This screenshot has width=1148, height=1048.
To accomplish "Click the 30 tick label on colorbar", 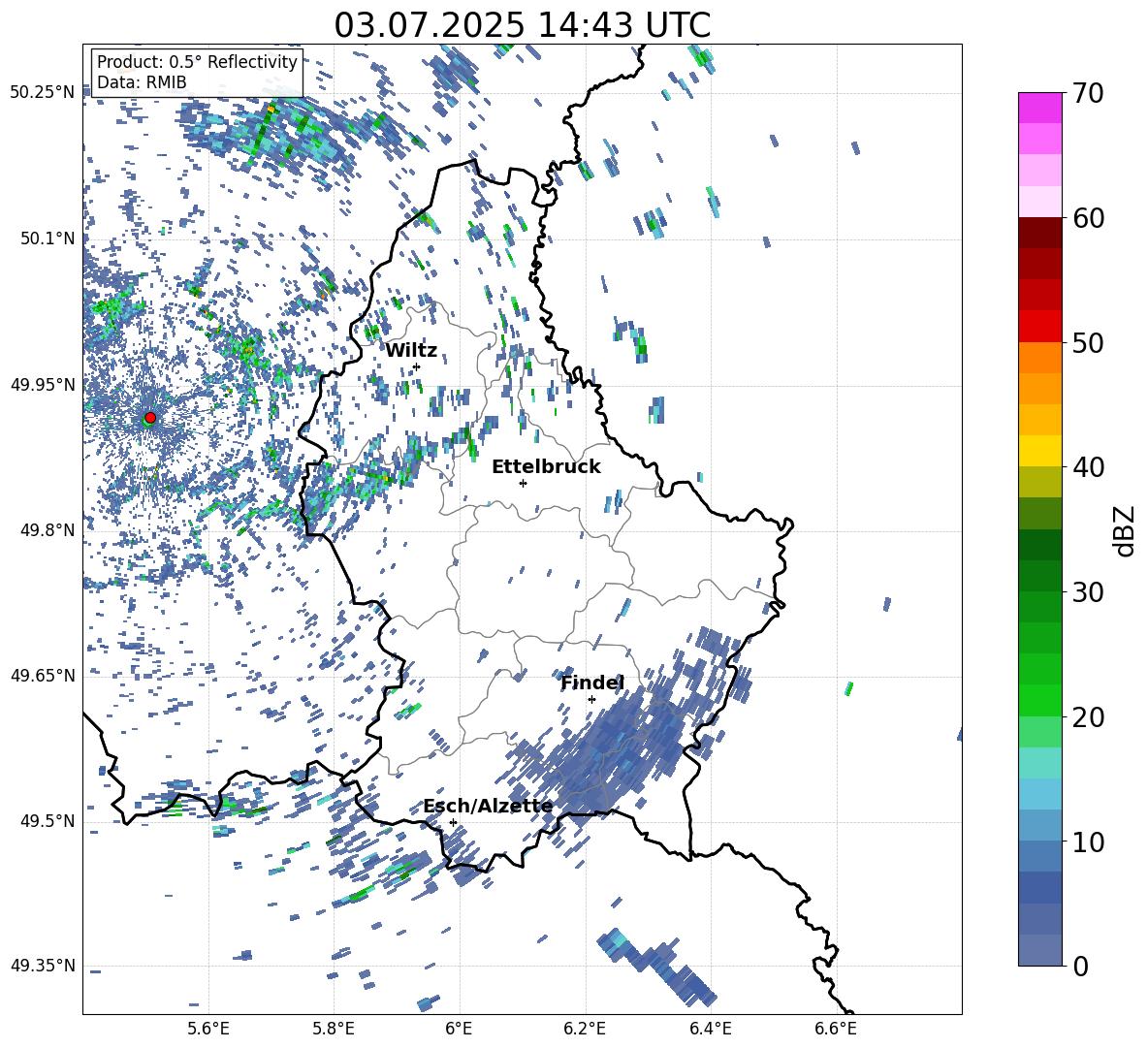I will pos(1089,591).
